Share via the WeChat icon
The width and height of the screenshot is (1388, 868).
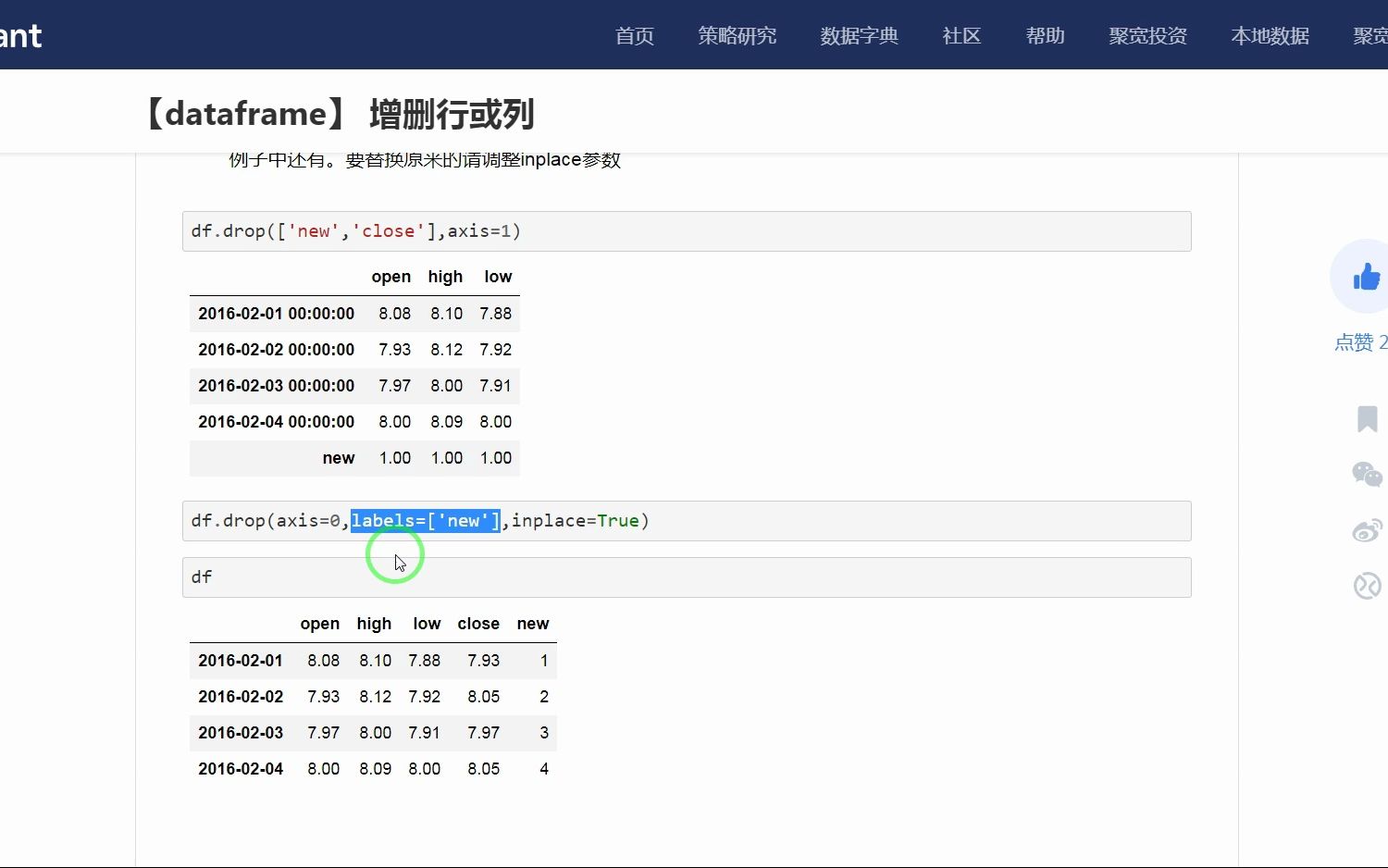point(1367,474)
